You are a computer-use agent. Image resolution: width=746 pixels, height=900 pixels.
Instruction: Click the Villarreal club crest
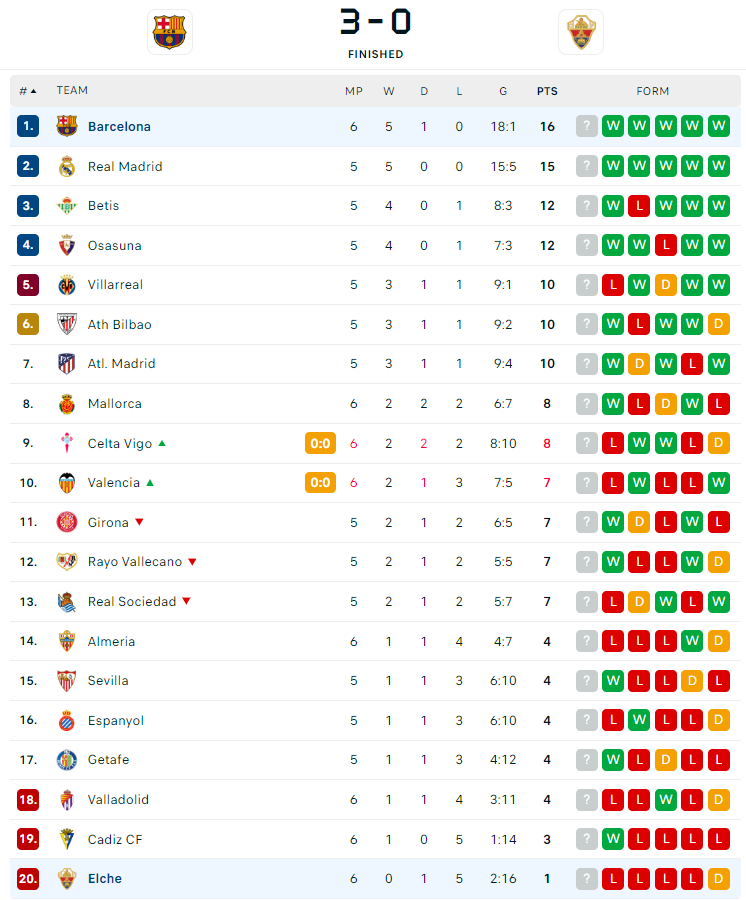pyautogui.click(x=67, y=285)
